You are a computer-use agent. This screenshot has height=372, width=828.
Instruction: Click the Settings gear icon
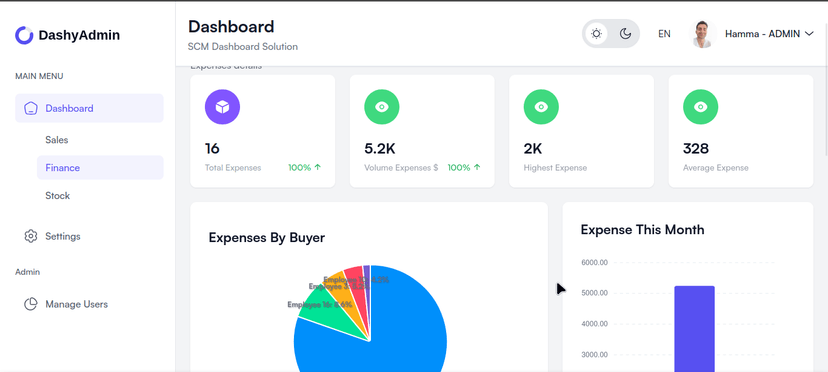coord(31,236)
